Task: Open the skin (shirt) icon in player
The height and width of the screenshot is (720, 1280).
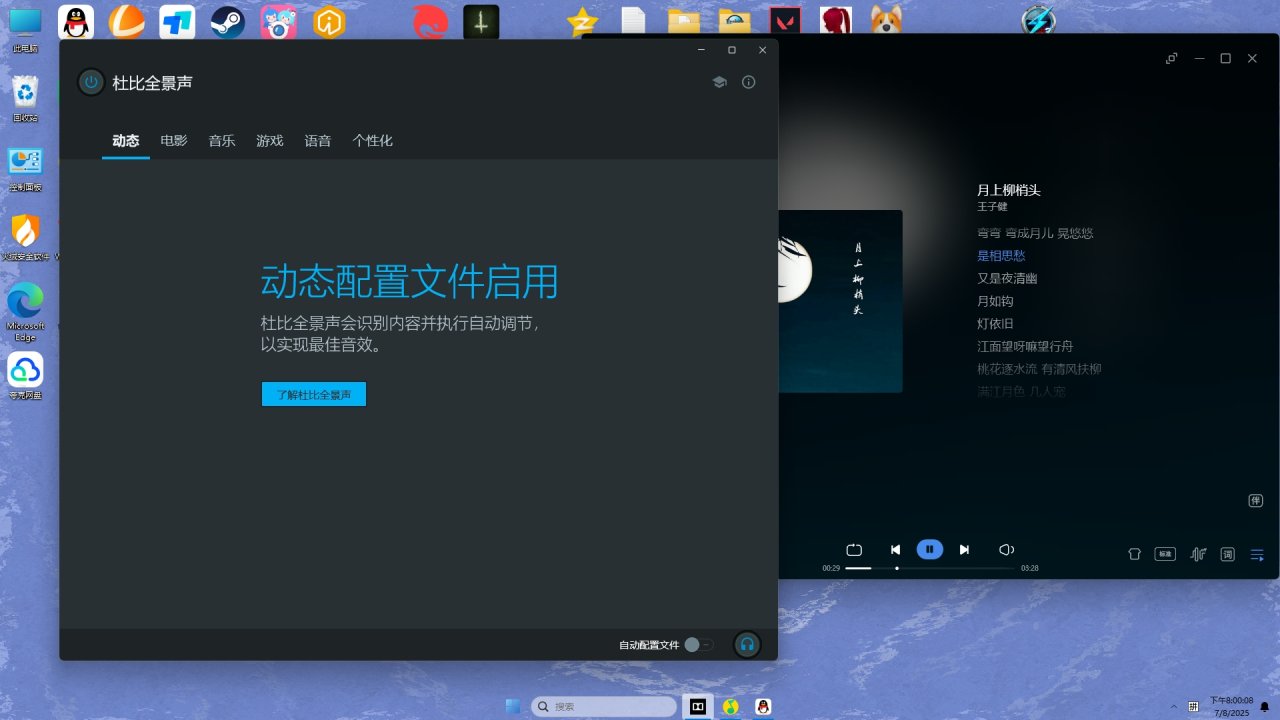Action: [1134, 554]
